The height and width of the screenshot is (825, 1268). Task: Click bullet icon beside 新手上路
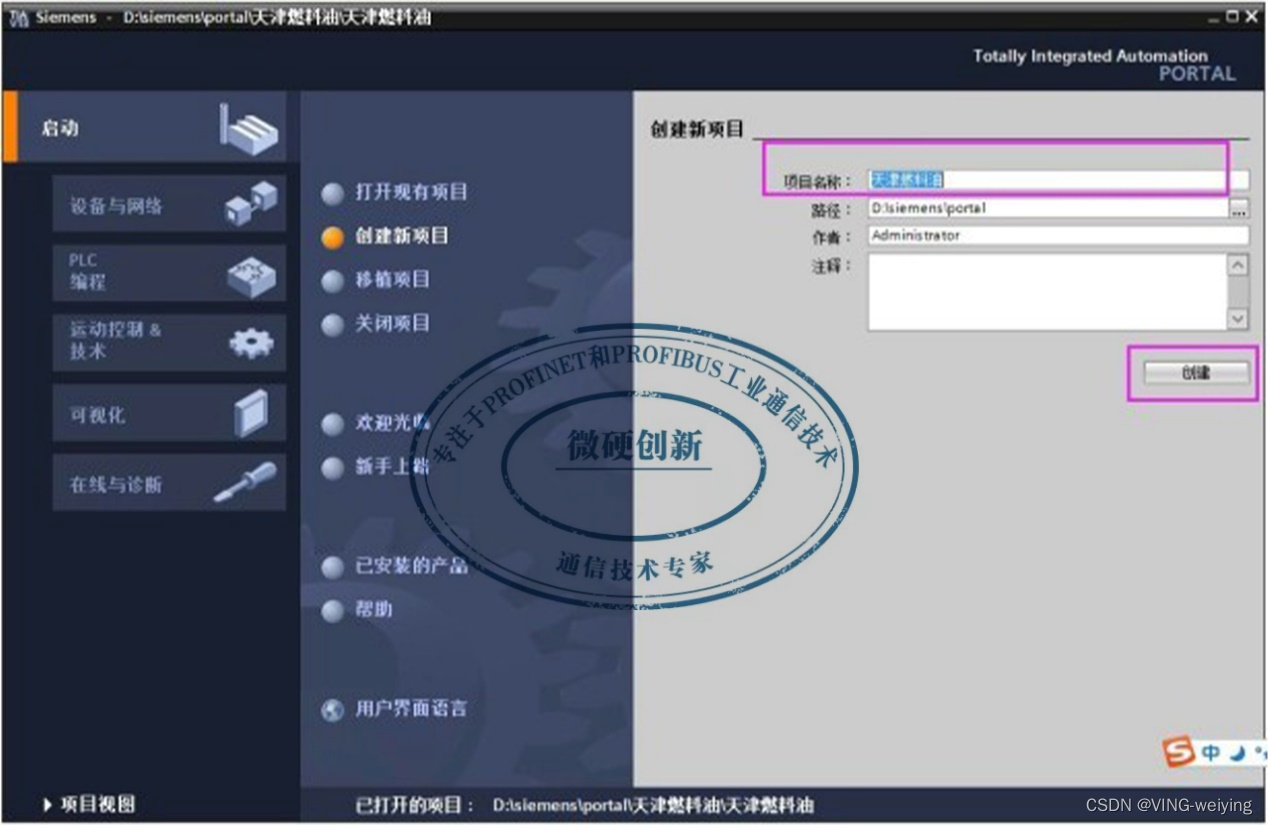click(x=333, y=468)
